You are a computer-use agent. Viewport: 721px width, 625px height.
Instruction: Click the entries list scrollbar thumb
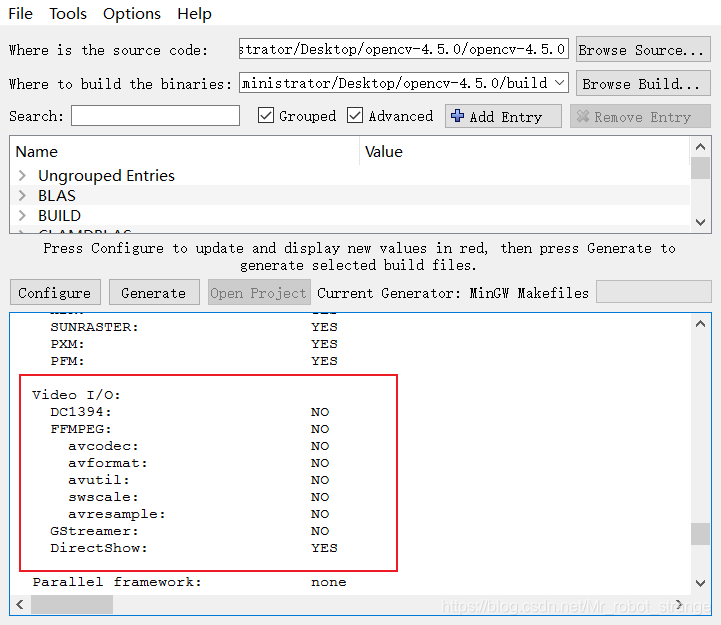click(x=700, y=168)
